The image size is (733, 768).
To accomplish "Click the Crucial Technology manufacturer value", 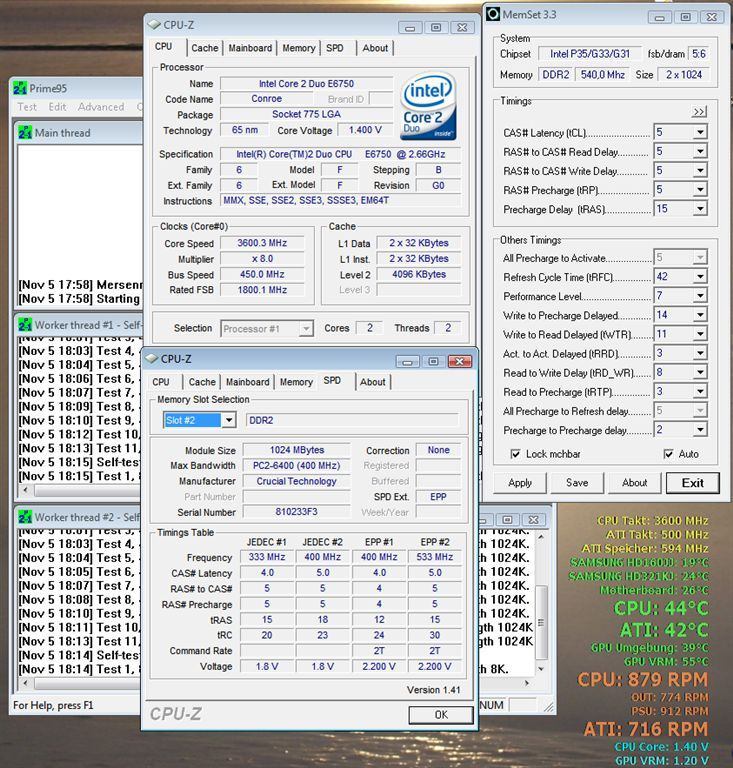I will pos(296,481).
